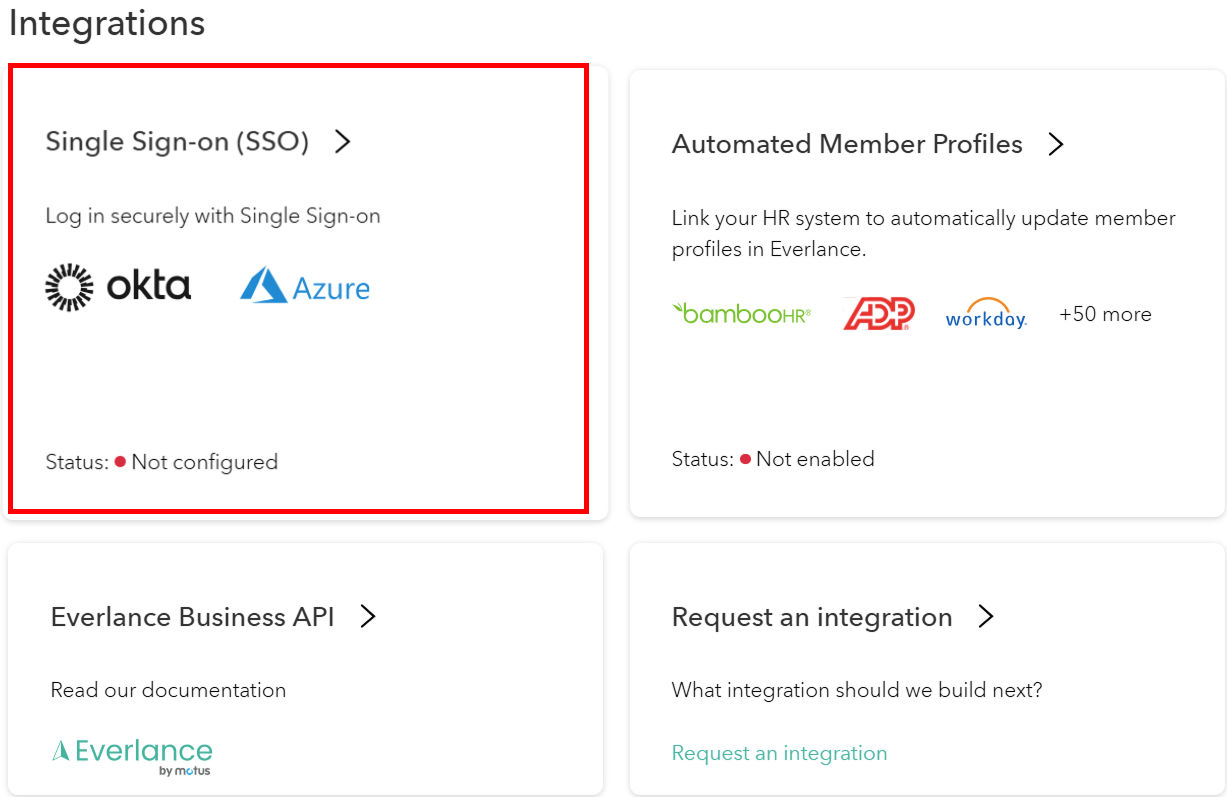Screen dimensions: 1227x797
Task: Click chevron beside Request an integration heading
Action: [x=986, y=617]
